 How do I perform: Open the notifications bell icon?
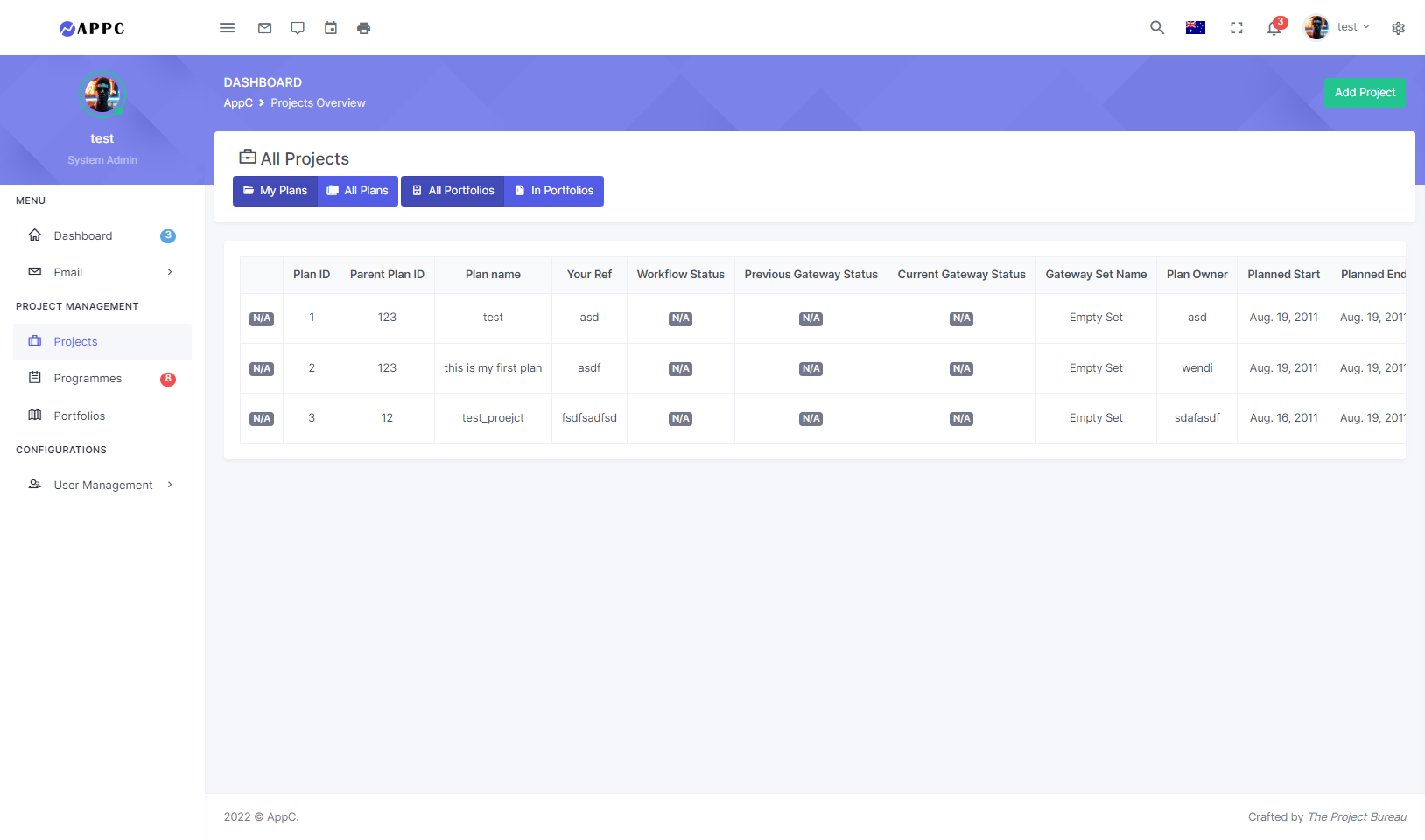click(1274, 28)
